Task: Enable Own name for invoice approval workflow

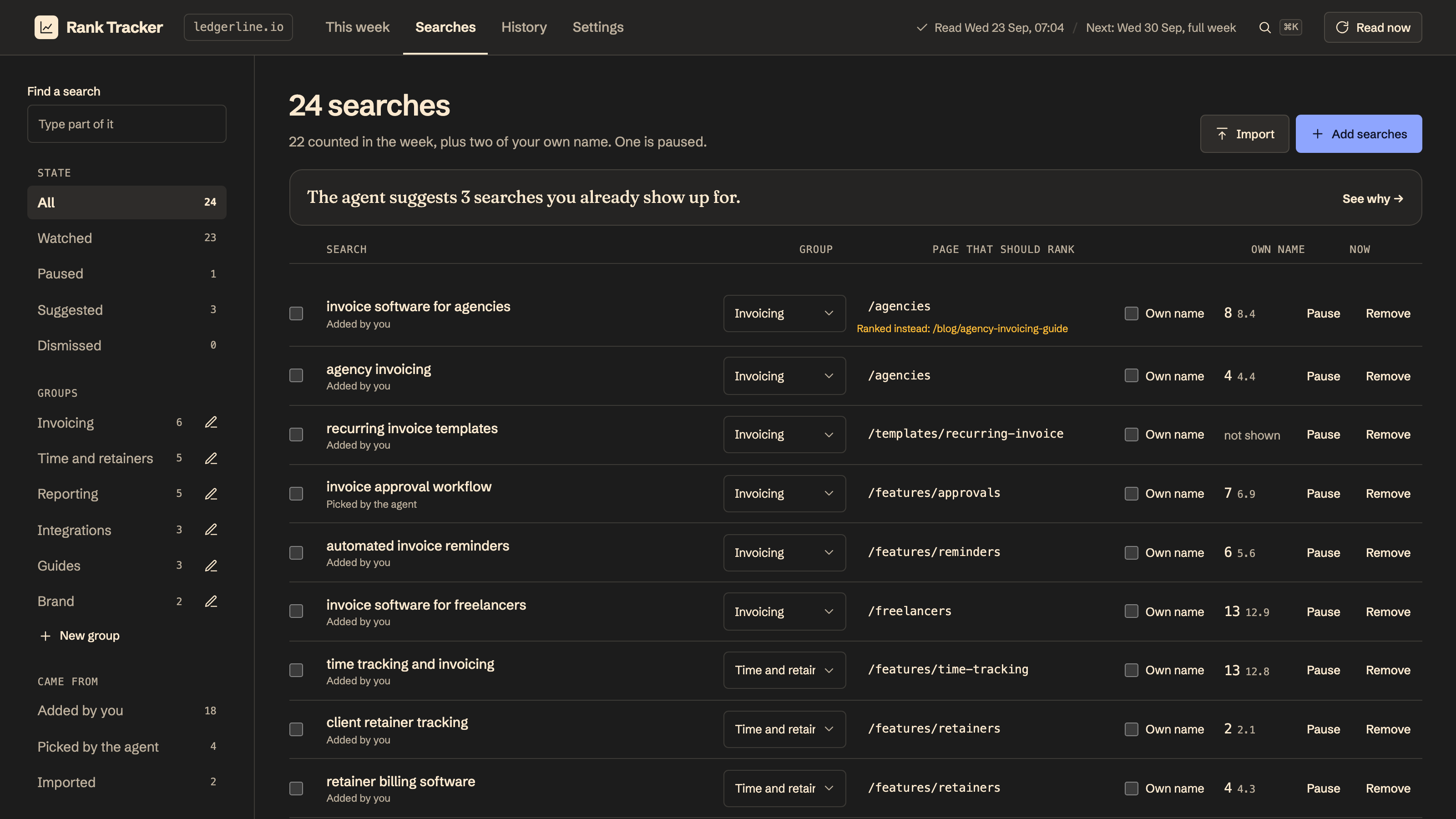Action: pyautogui.click(x=1132, y=493)
